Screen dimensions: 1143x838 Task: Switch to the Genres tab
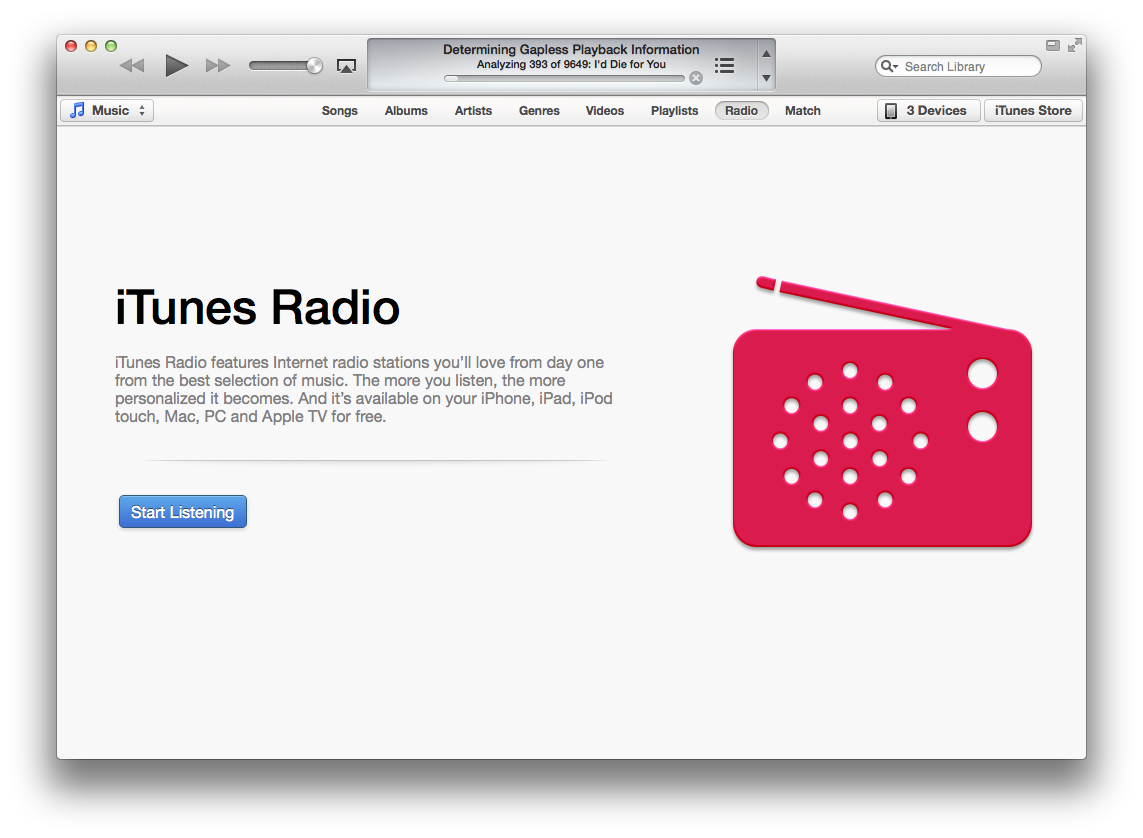[x=539, y=111]
